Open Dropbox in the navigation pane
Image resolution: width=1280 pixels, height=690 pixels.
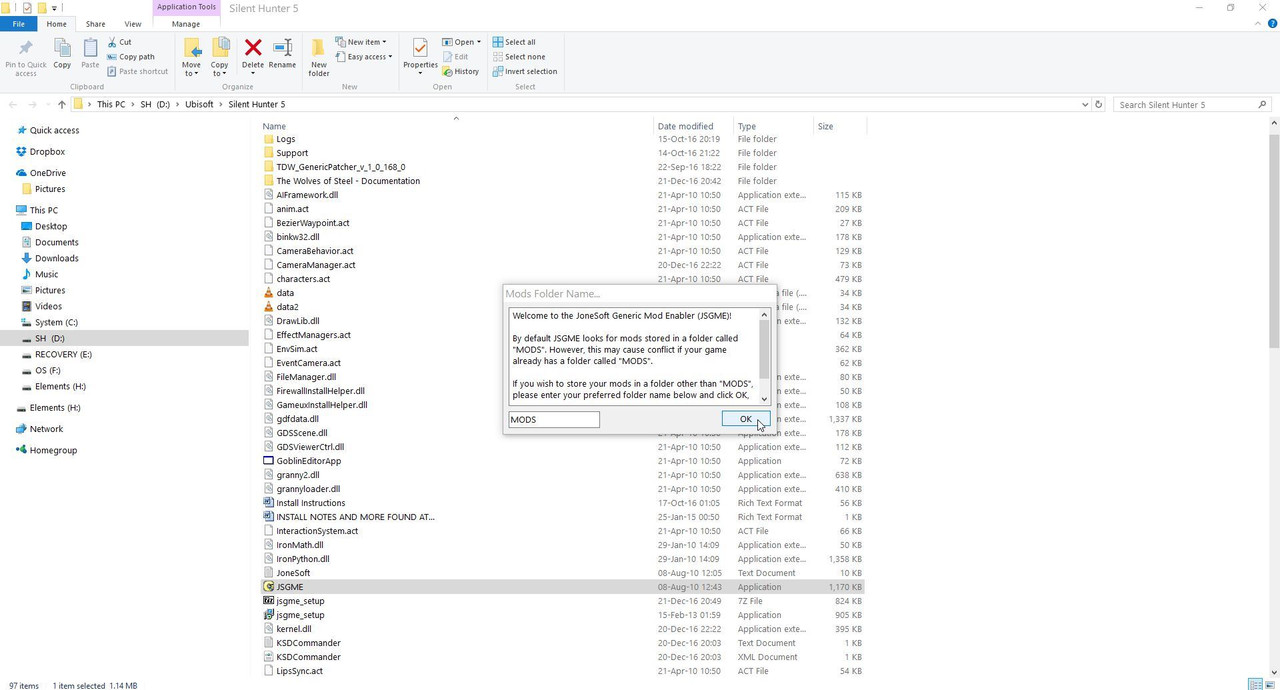40,152
